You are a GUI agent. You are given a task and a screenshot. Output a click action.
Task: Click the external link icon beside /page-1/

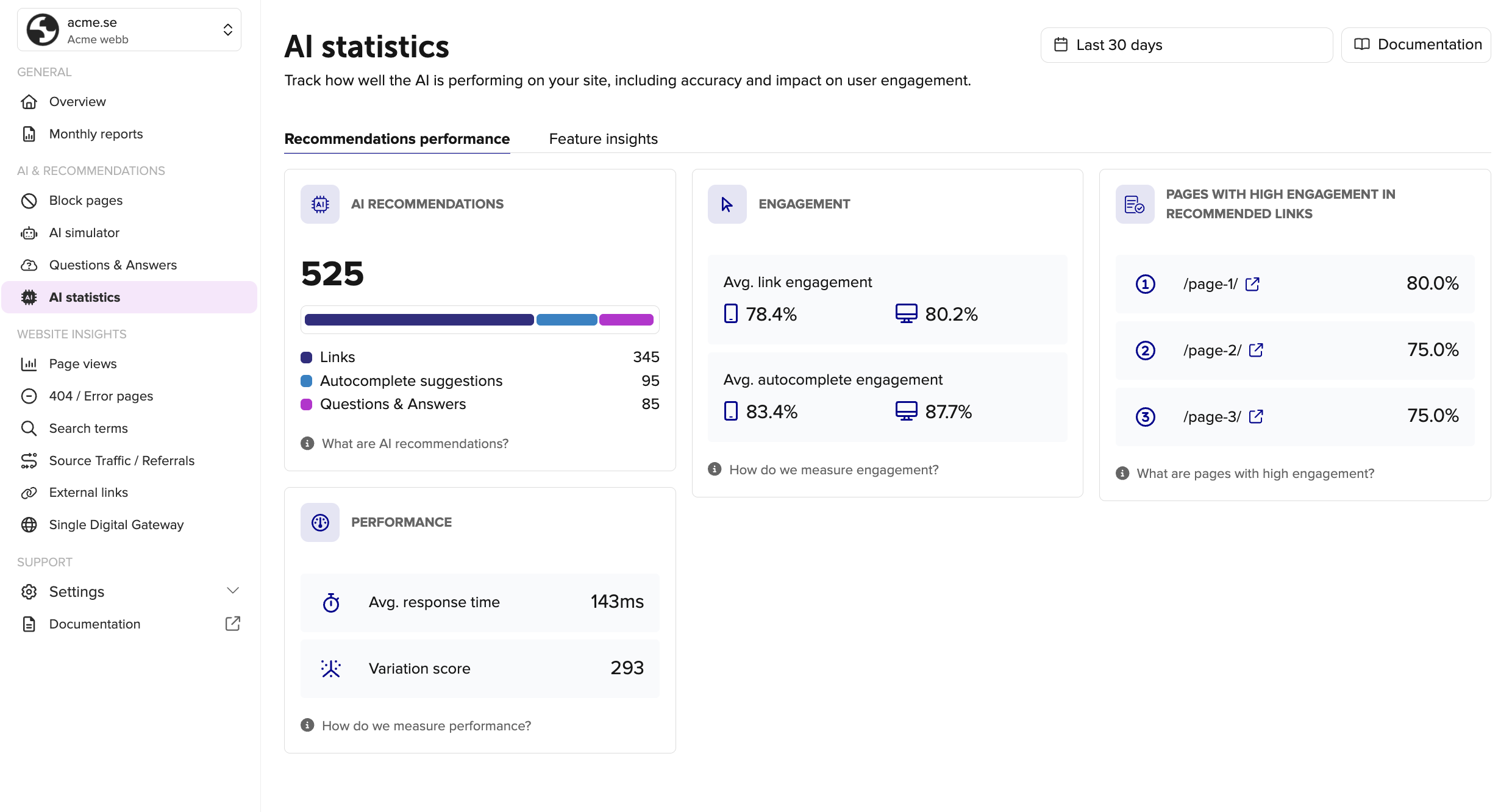point(1253,283)
